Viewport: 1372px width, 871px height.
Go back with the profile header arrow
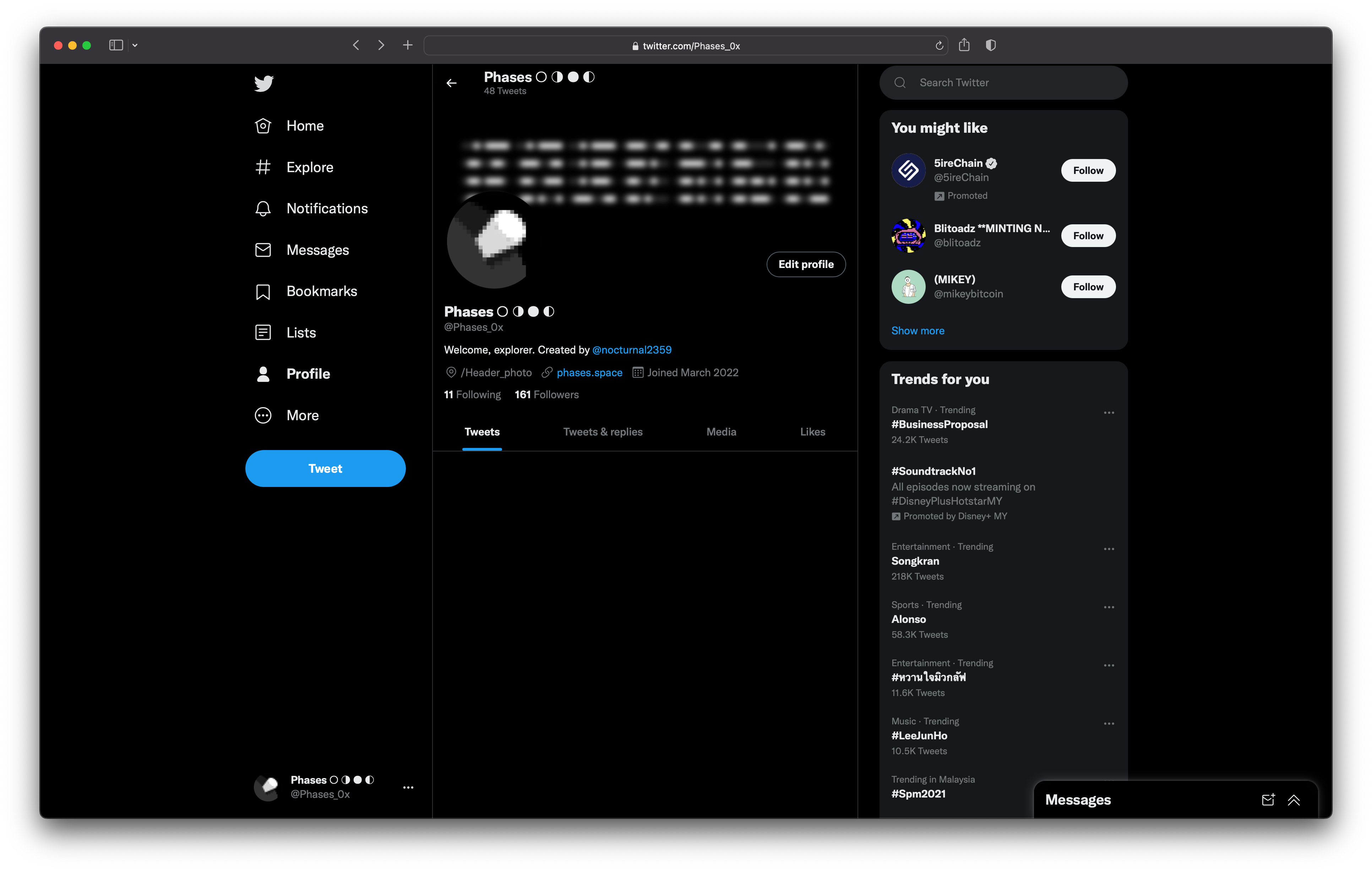tap(451, 83)
